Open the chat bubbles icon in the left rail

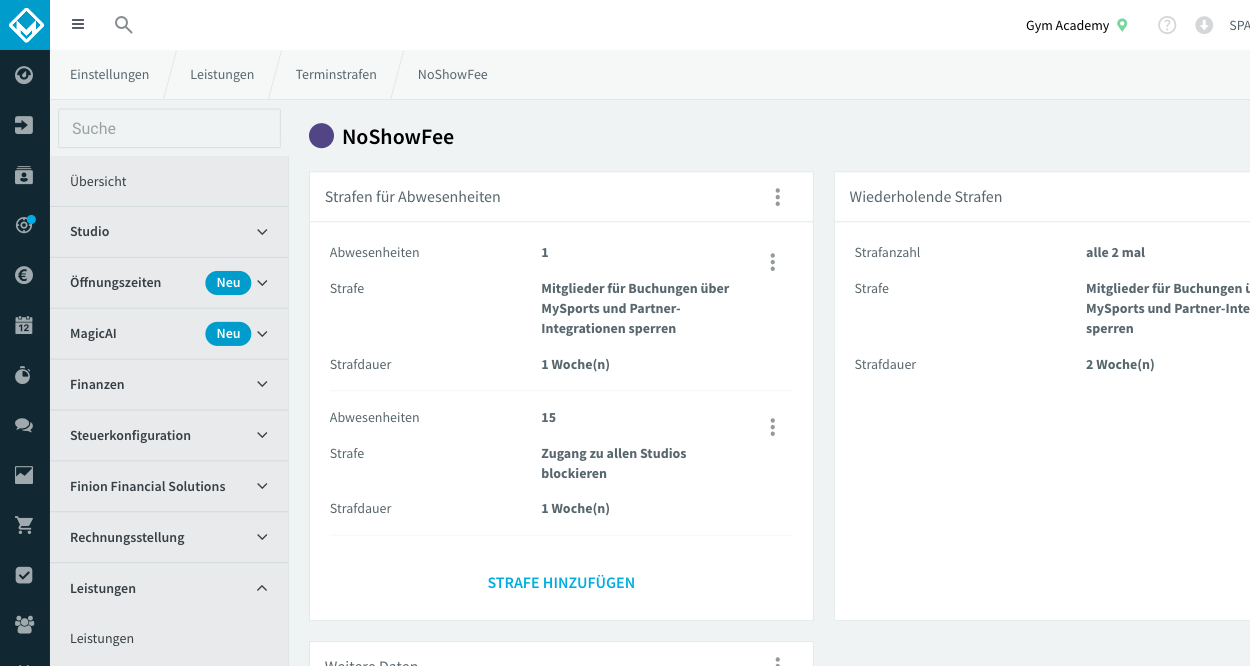25,425
